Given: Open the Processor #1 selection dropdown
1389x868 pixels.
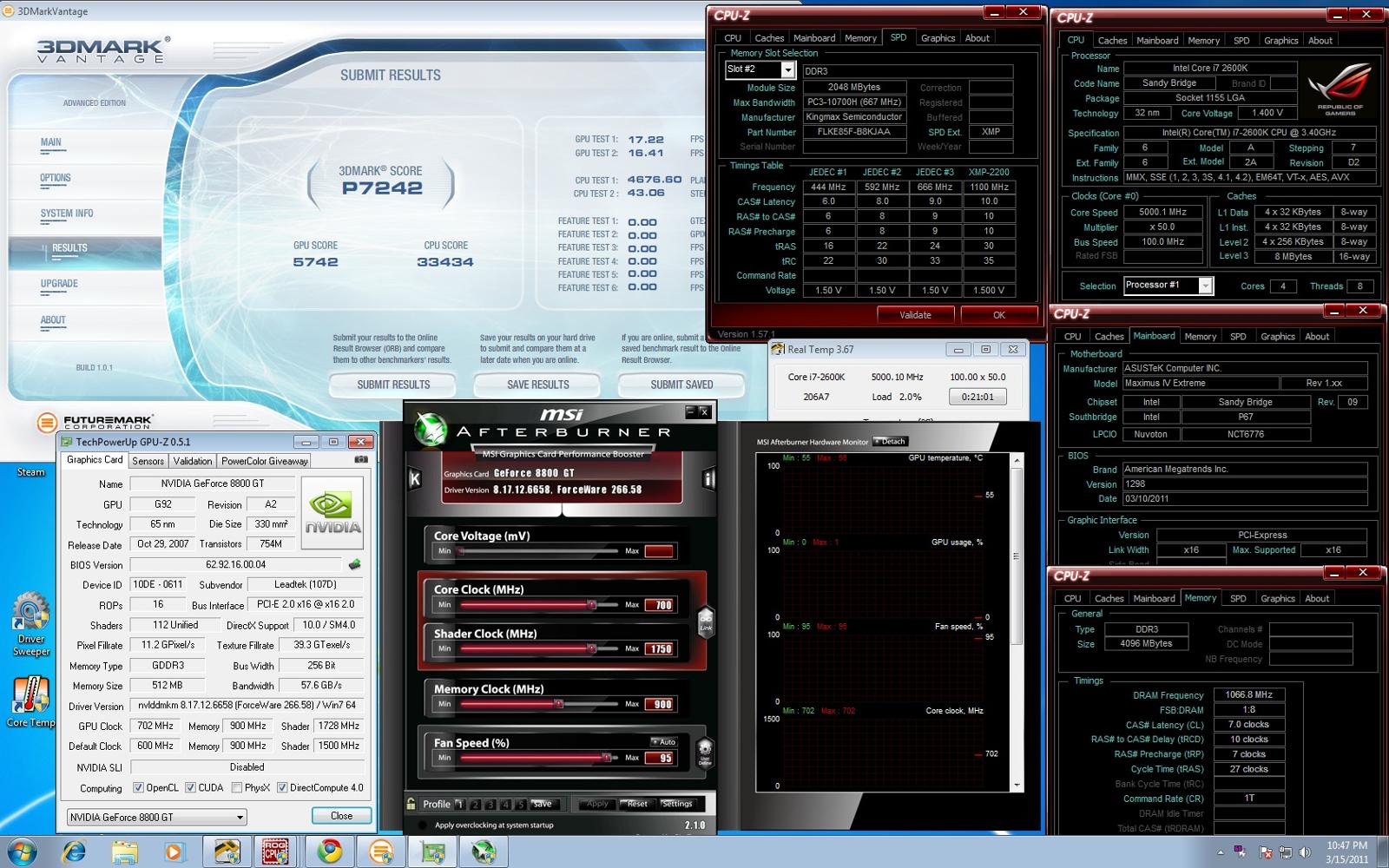Looking at the screenshot, I should (x=1205, y=286).
